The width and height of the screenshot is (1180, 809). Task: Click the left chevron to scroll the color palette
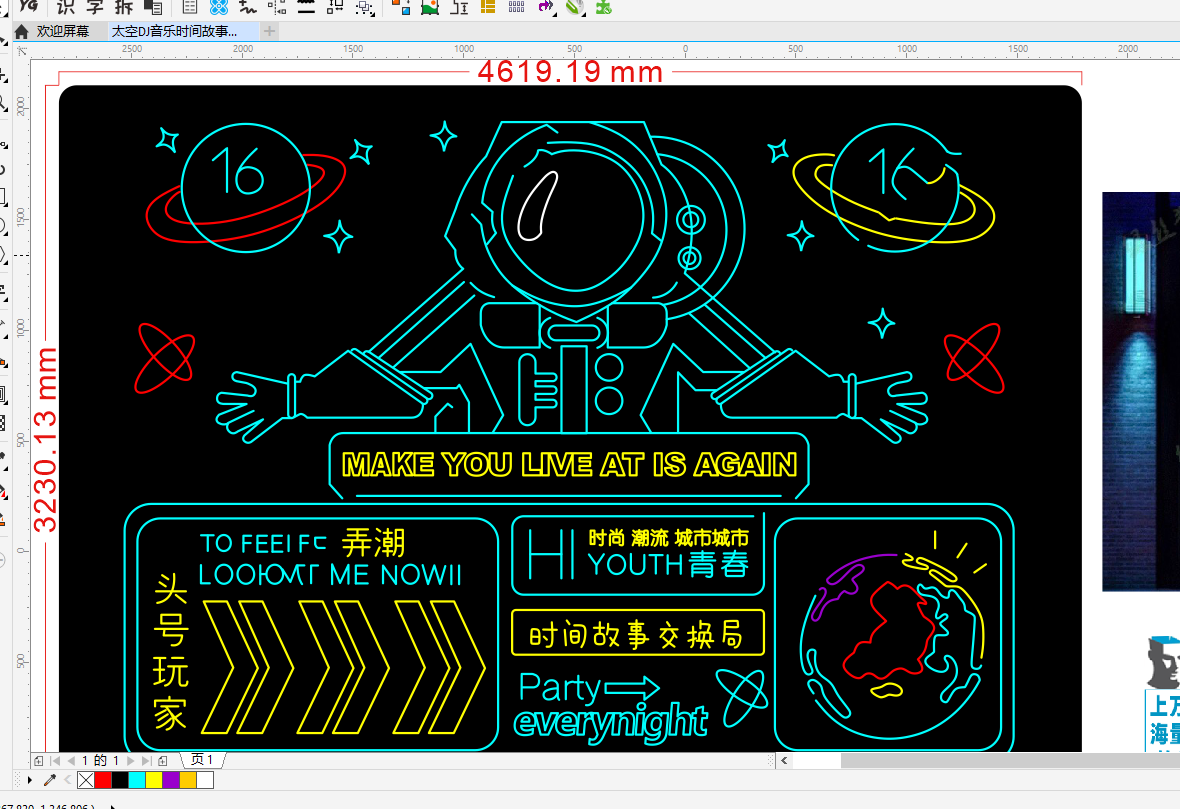(x=67, y=780)
